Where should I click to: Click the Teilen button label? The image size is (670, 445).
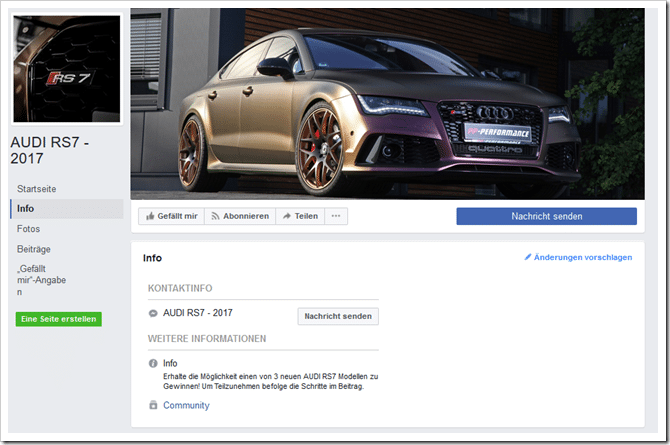306,216
